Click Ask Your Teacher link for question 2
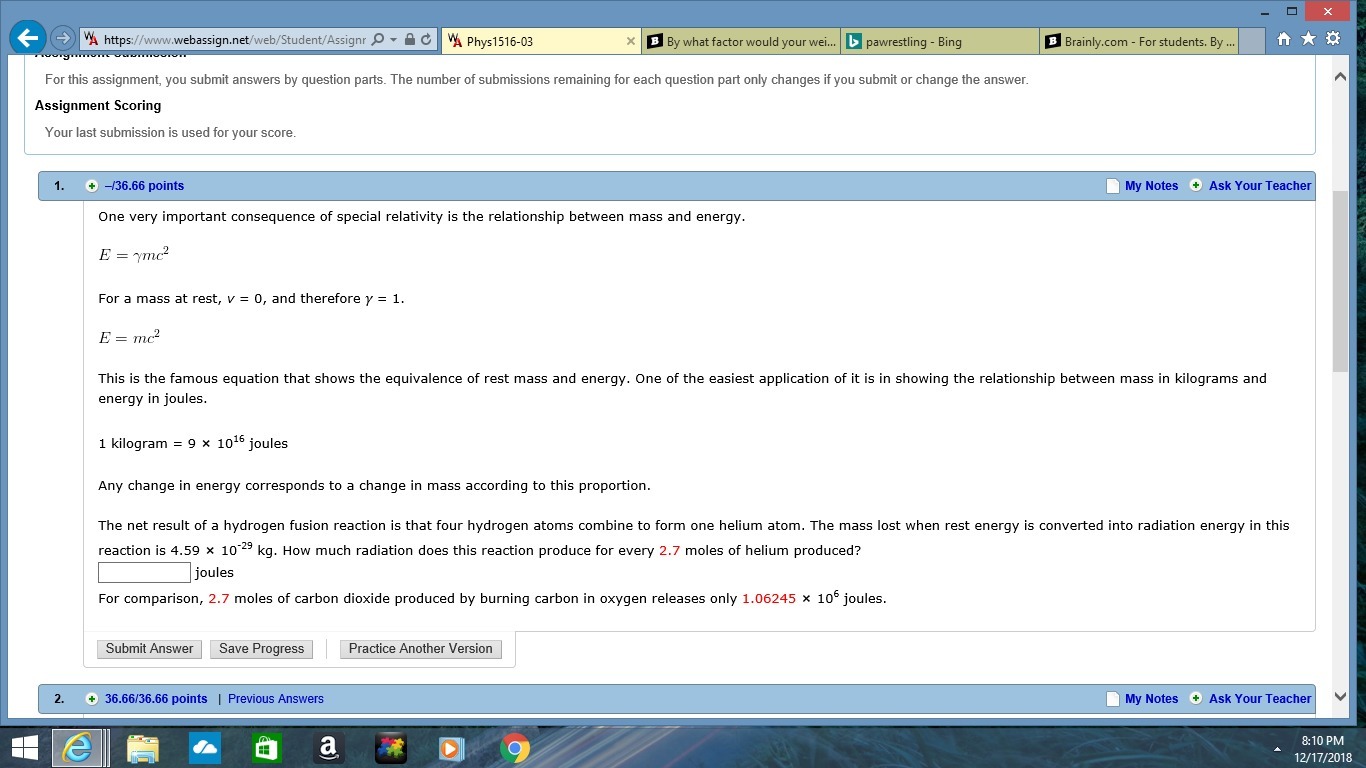The image size is (1366, 768). [1260, 699]
